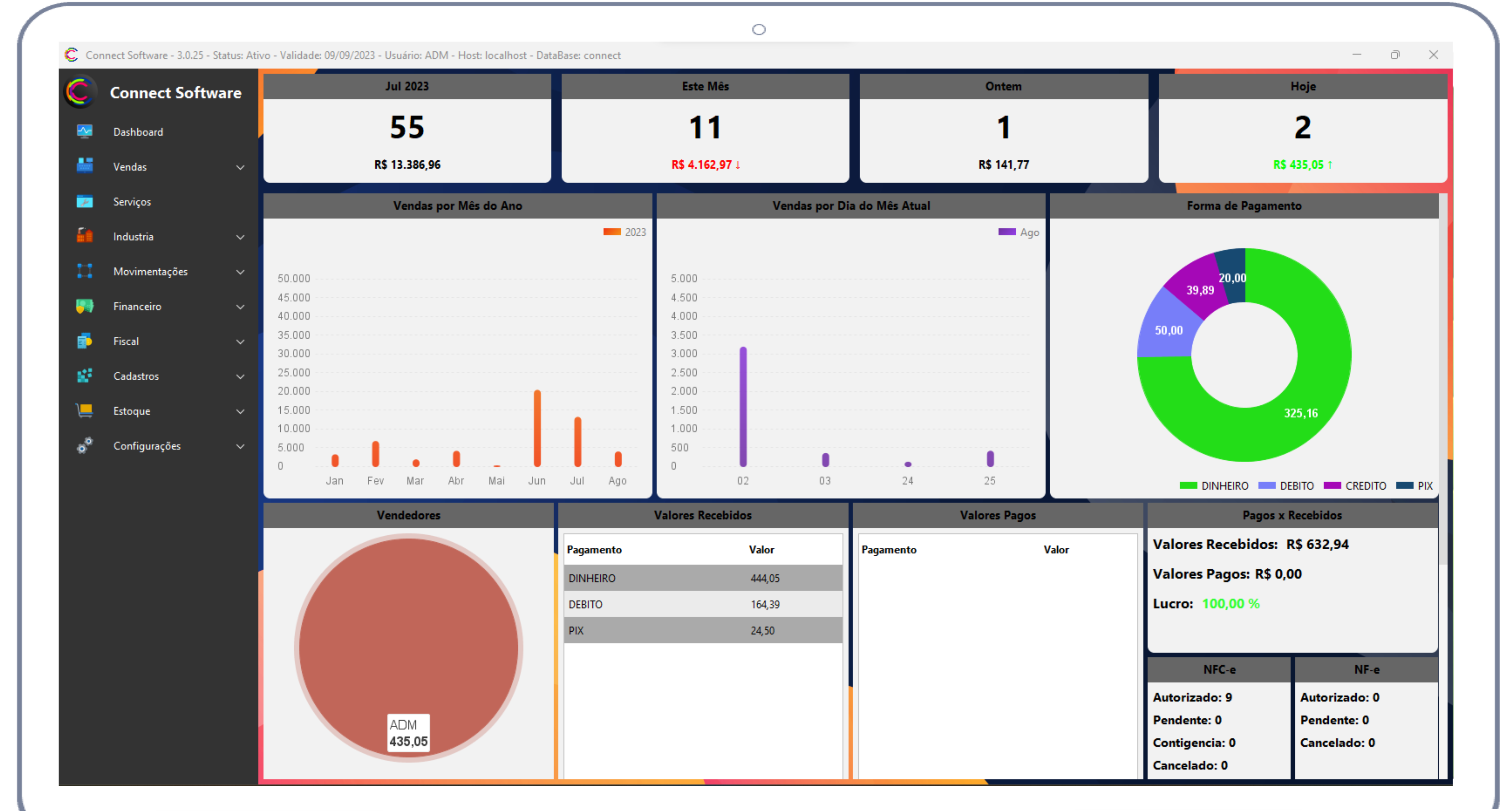Click the Configurações gears icon
This screenshot has height=811, width=1512.
(85, 446)
